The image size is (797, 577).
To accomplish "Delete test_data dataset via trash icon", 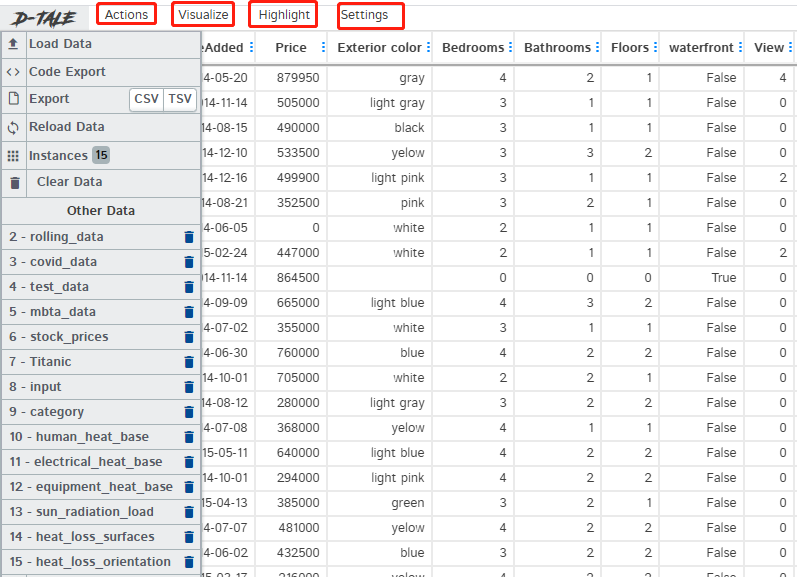I will [189, 287].
